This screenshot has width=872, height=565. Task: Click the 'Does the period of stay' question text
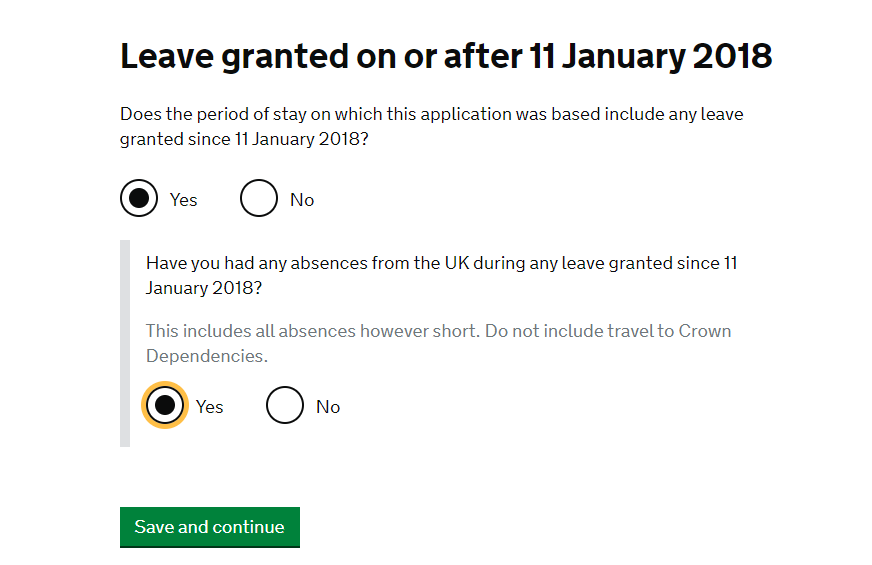coord(431,114)
